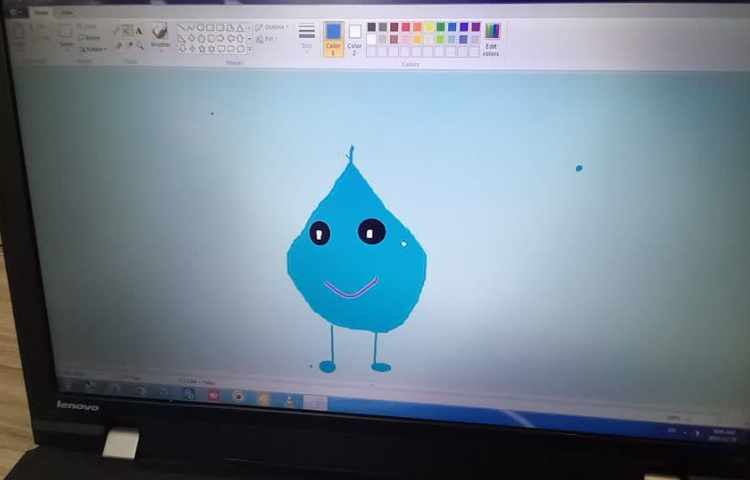Choose the Select tool in Image group
This screenshot has height=480, width=750.
tap(67, 36)
